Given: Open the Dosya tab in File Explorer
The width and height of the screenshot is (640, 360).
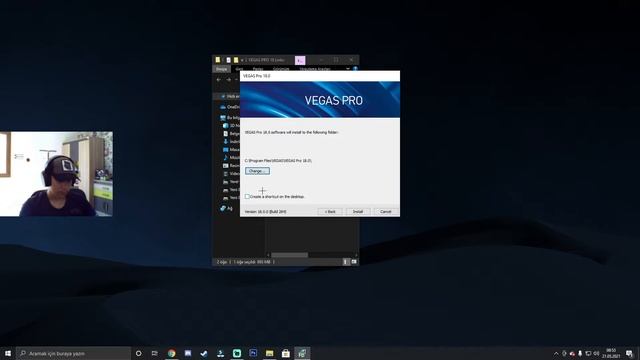Looking at the screenshot, I should coord(222,69).
